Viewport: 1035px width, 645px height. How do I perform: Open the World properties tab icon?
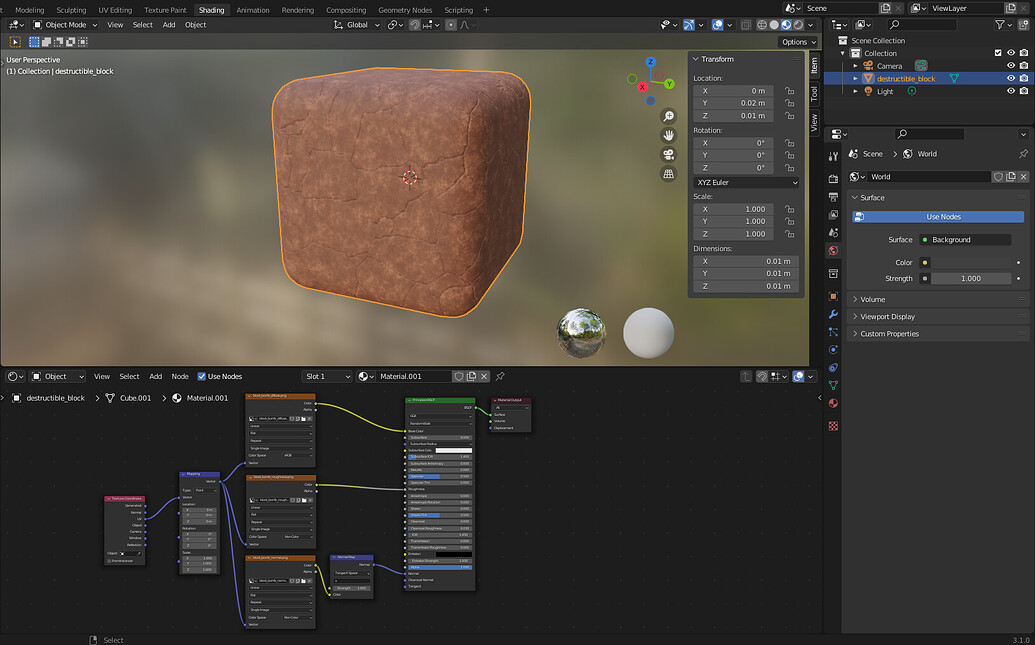pyautogui.click(x=833, y=251)
